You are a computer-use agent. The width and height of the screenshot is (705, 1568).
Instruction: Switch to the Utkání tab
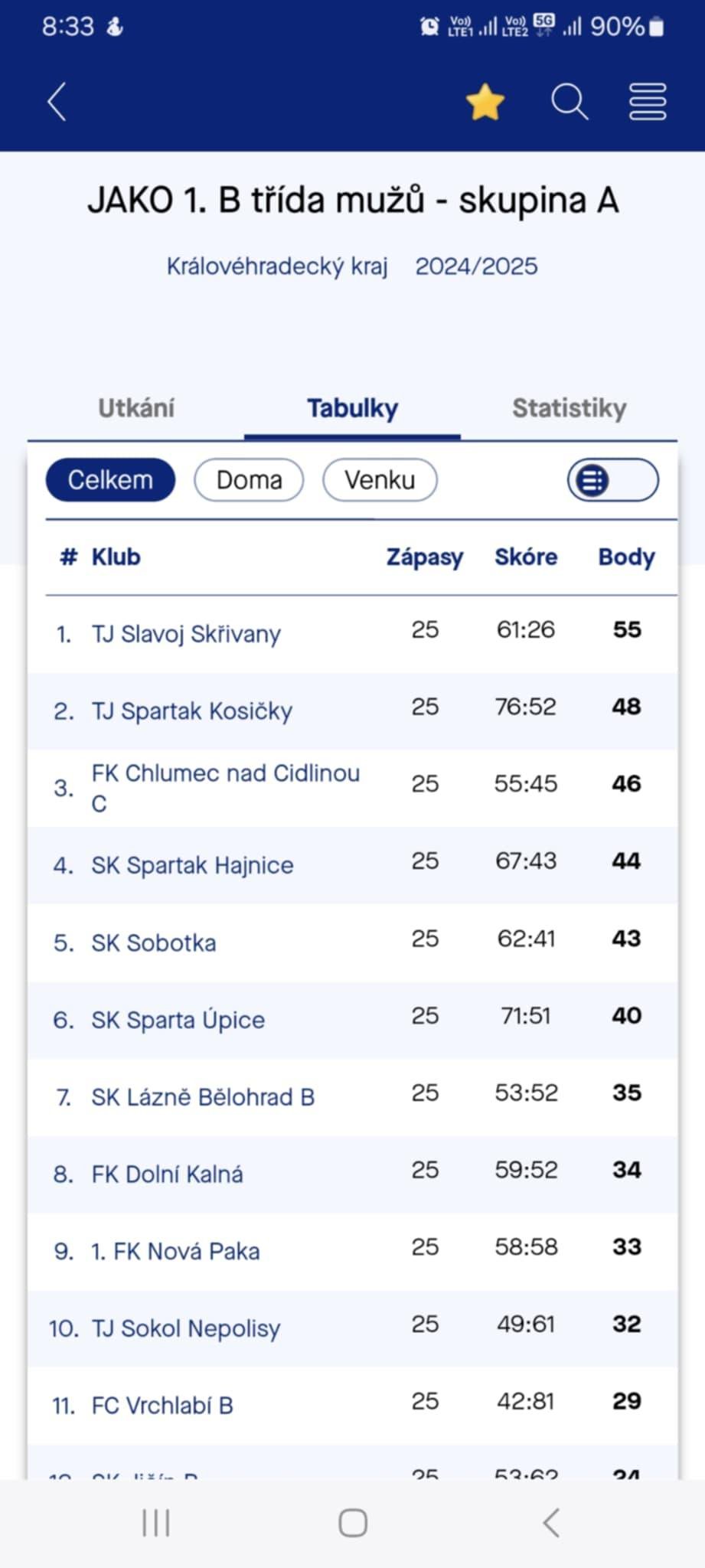[x=136, y=408]
